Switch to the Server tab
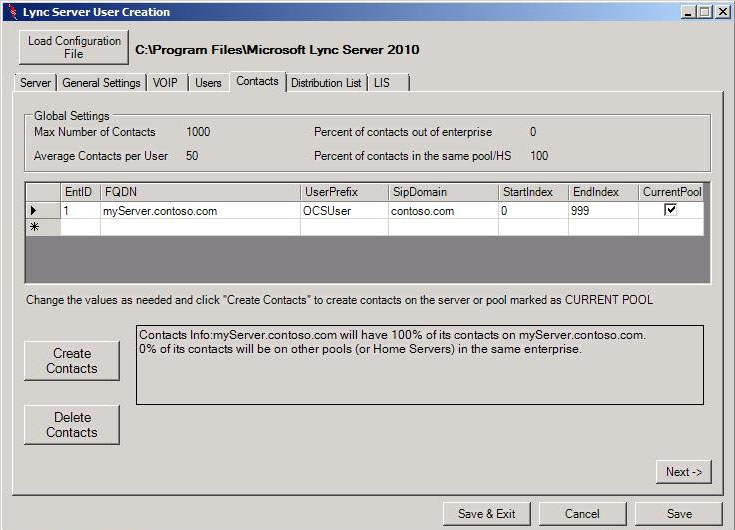The height and width of the screenshot is (530, 735). [x=36, y=83]
